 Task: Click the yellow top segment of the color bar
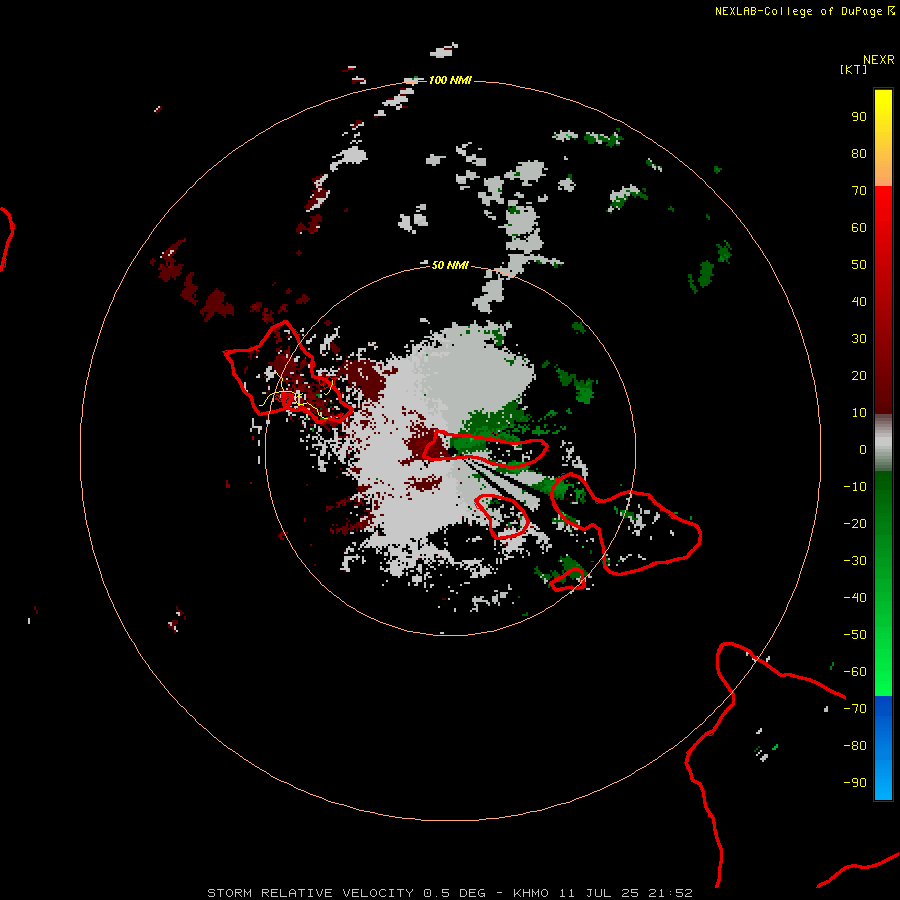(x=883, y=138)
